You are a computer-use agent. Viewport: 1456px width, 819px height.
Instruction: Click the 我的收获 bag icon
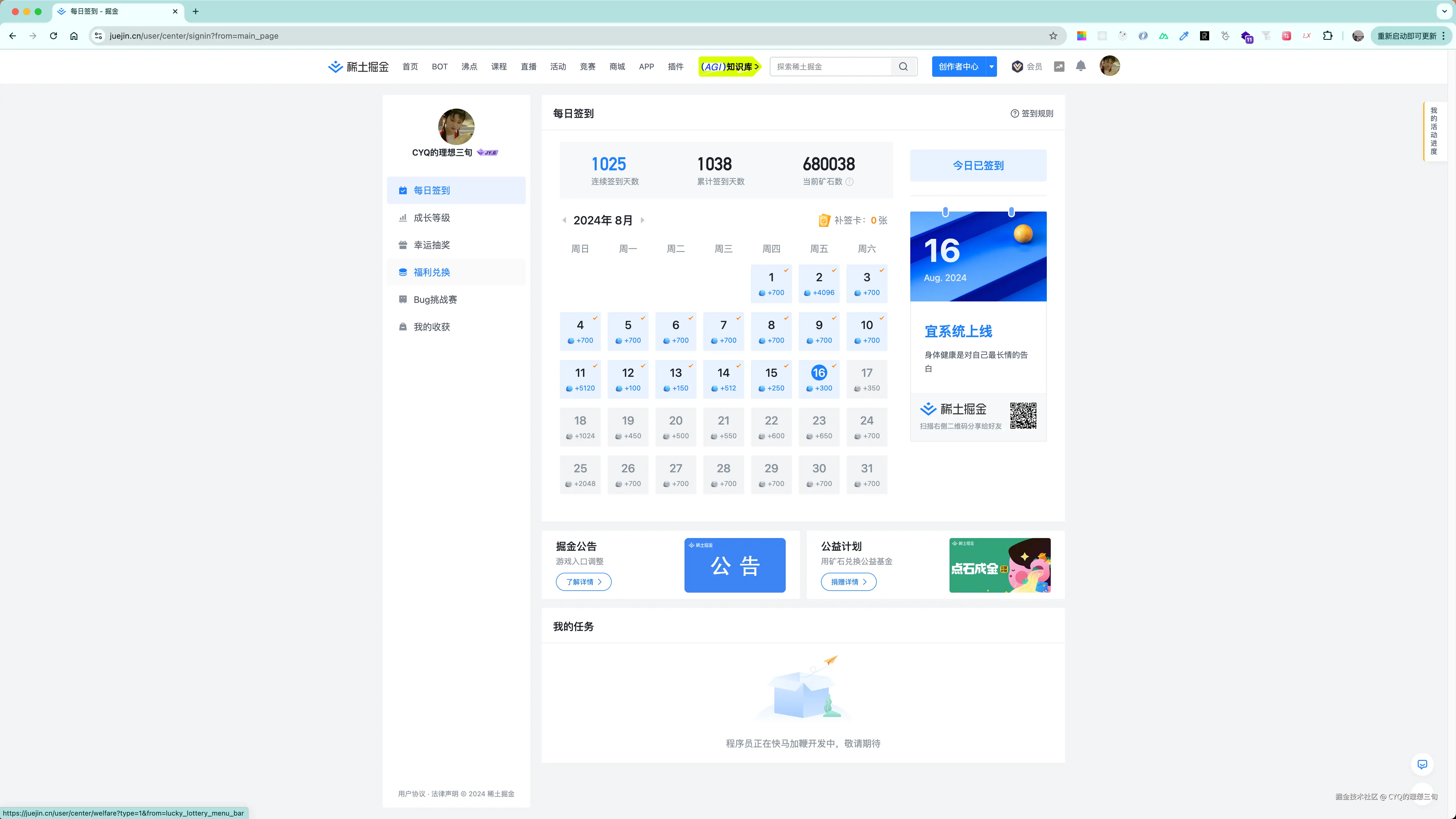pos(402,326)
